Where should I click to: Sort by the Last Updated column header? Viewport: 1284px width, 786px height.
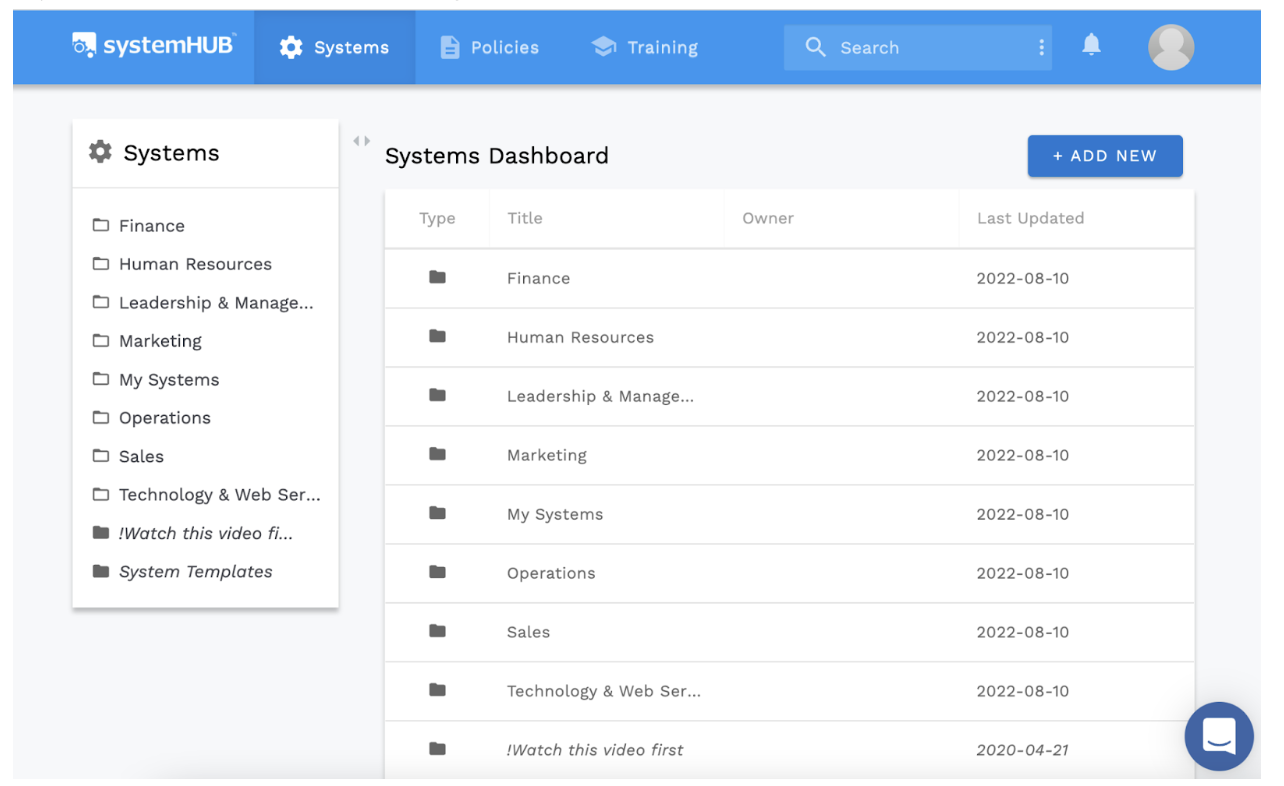(x=1030, y=218)
